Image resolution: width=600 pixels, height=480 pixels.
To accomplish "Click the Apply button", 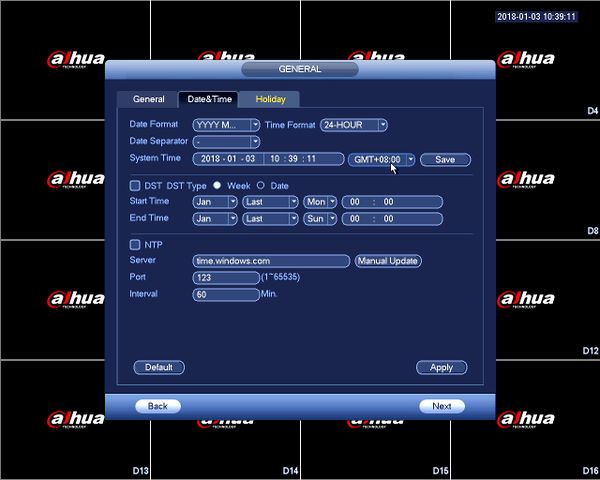I will pos(442,367).
